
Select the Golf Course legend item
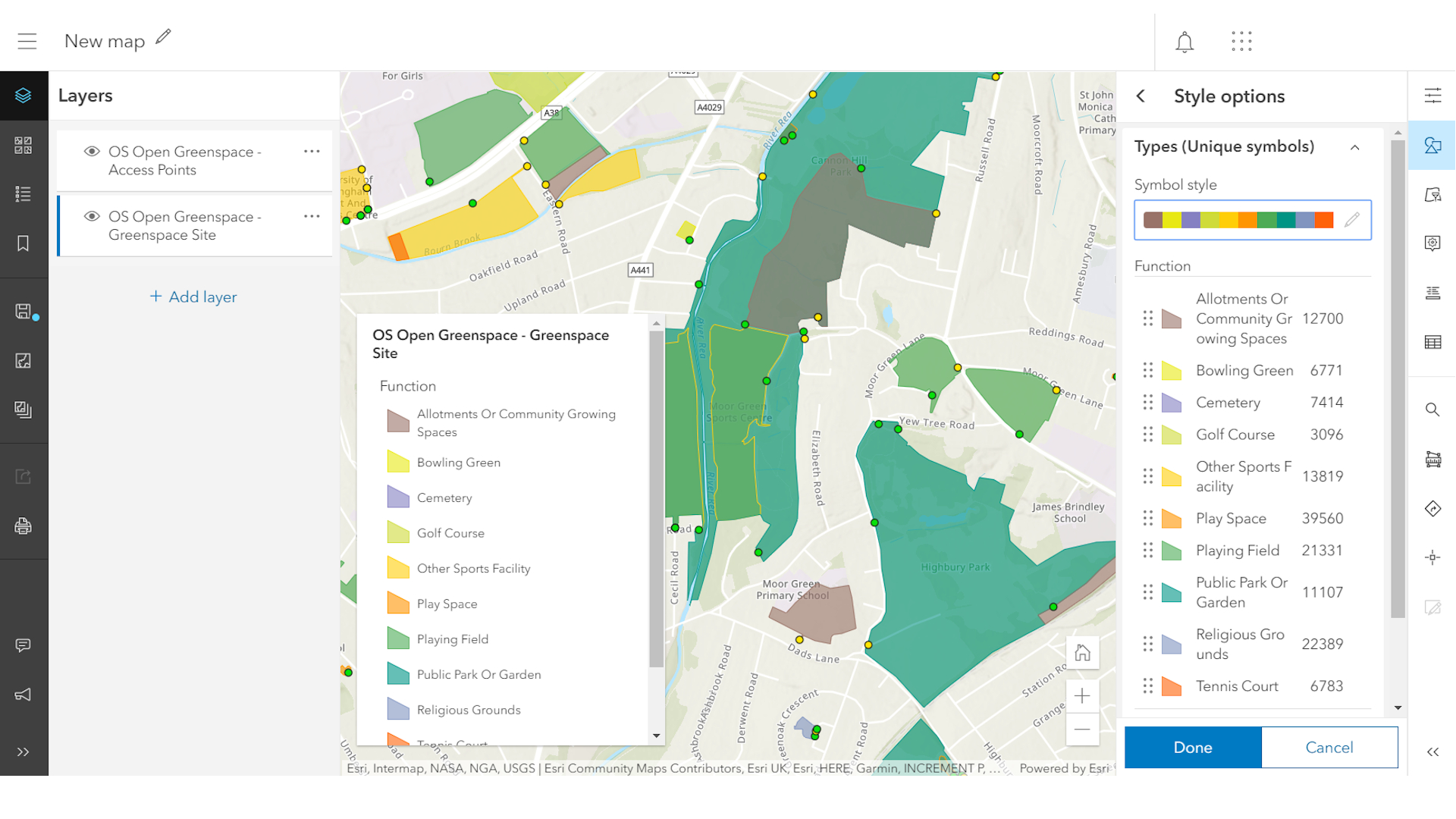point(448,532)
